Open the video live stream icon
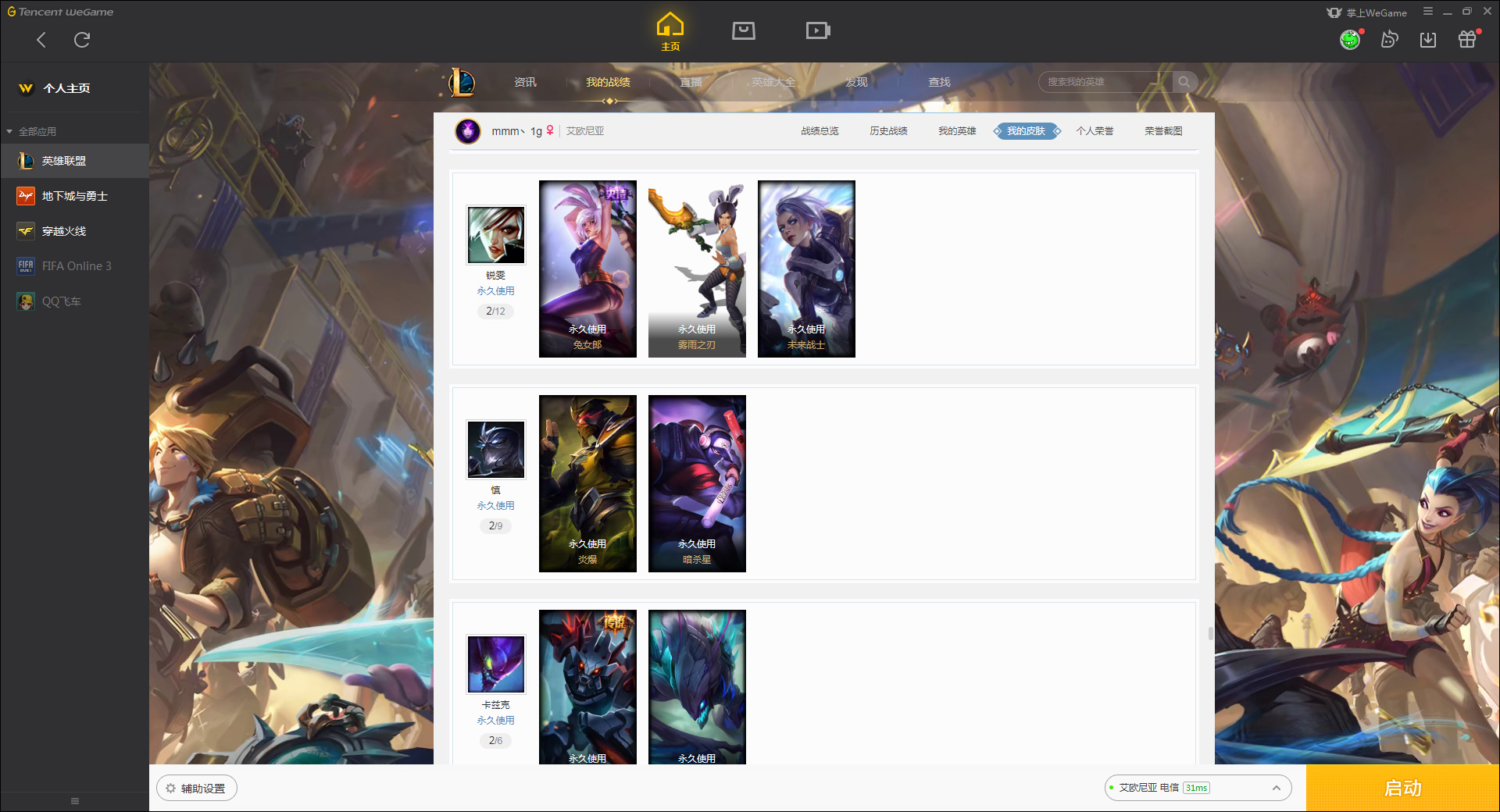This screenshot has height=812, width=1500. 818,31
